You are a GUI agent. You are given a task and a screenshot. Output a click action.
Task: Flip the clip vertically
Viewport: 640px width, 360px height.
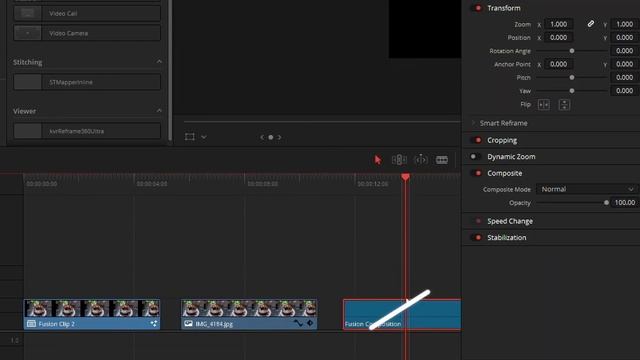pos(564,105)
